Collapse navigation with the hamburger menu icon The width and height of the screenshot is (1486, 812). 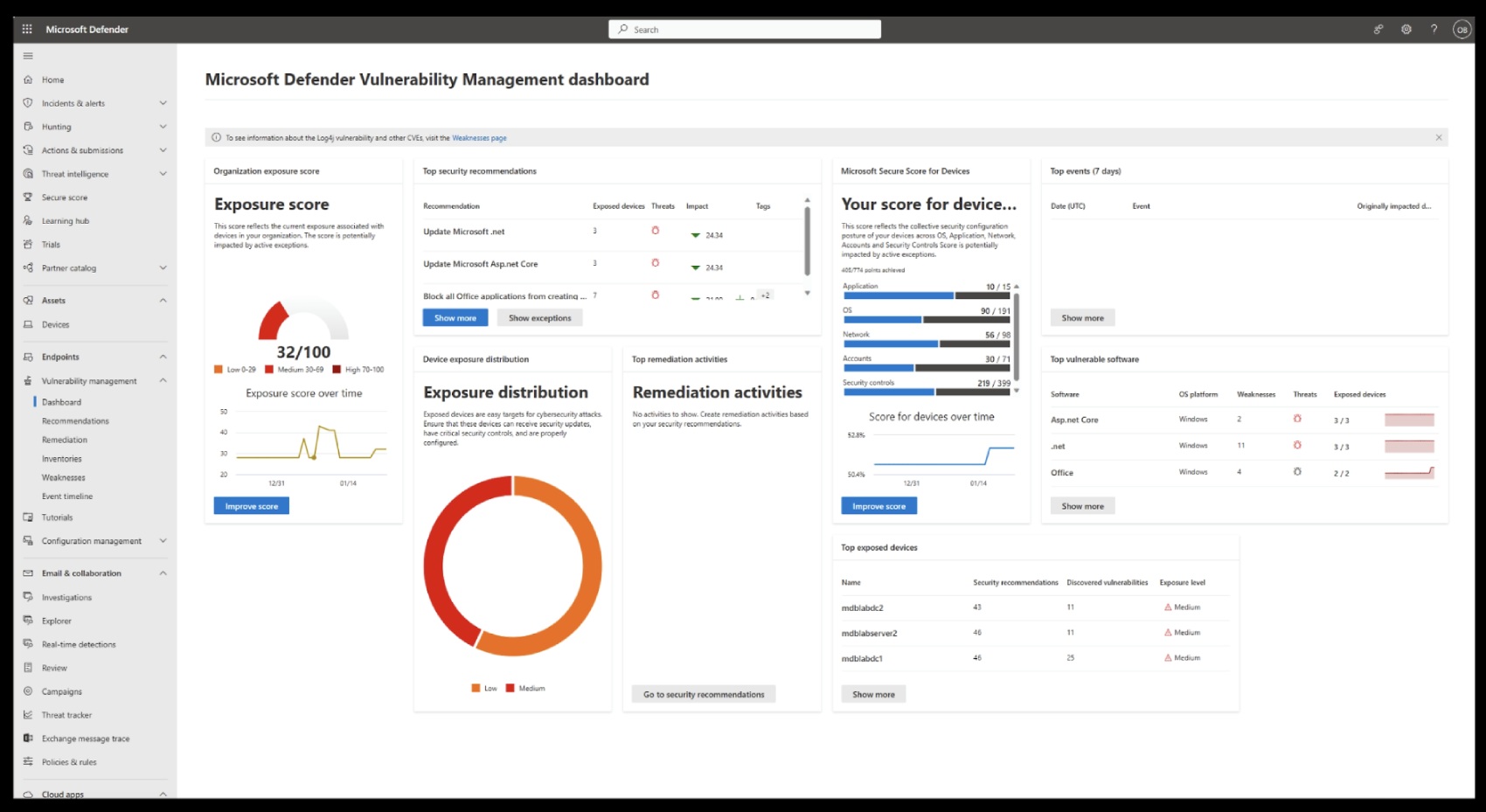[28, 56]
